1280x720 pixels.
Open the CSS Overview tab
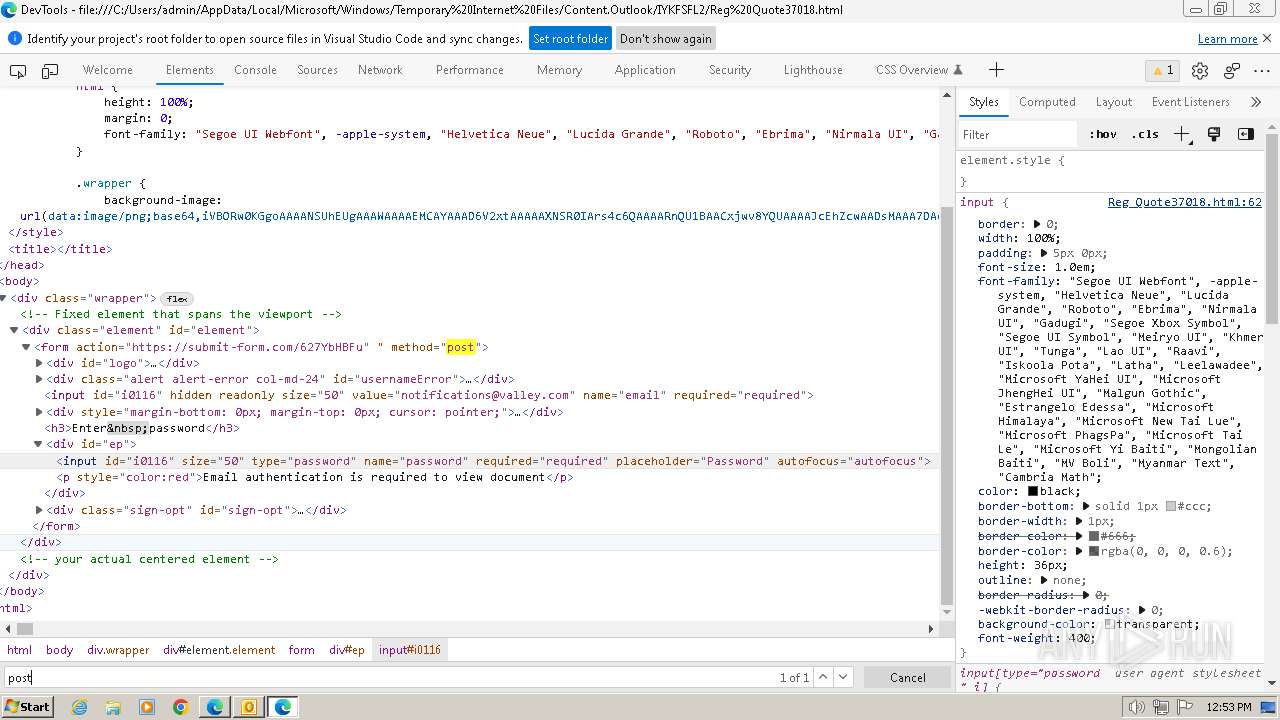coord(918,70)
